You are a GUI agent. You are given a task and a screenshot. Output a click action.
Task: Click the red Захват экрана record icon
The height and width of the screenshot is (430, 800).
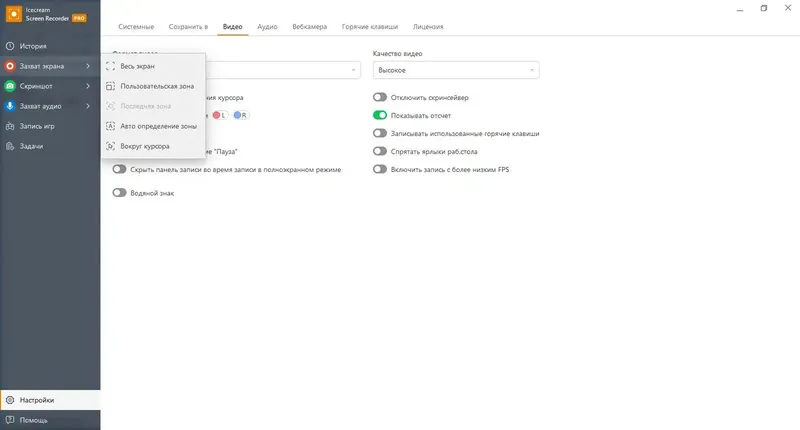point(10,66)
